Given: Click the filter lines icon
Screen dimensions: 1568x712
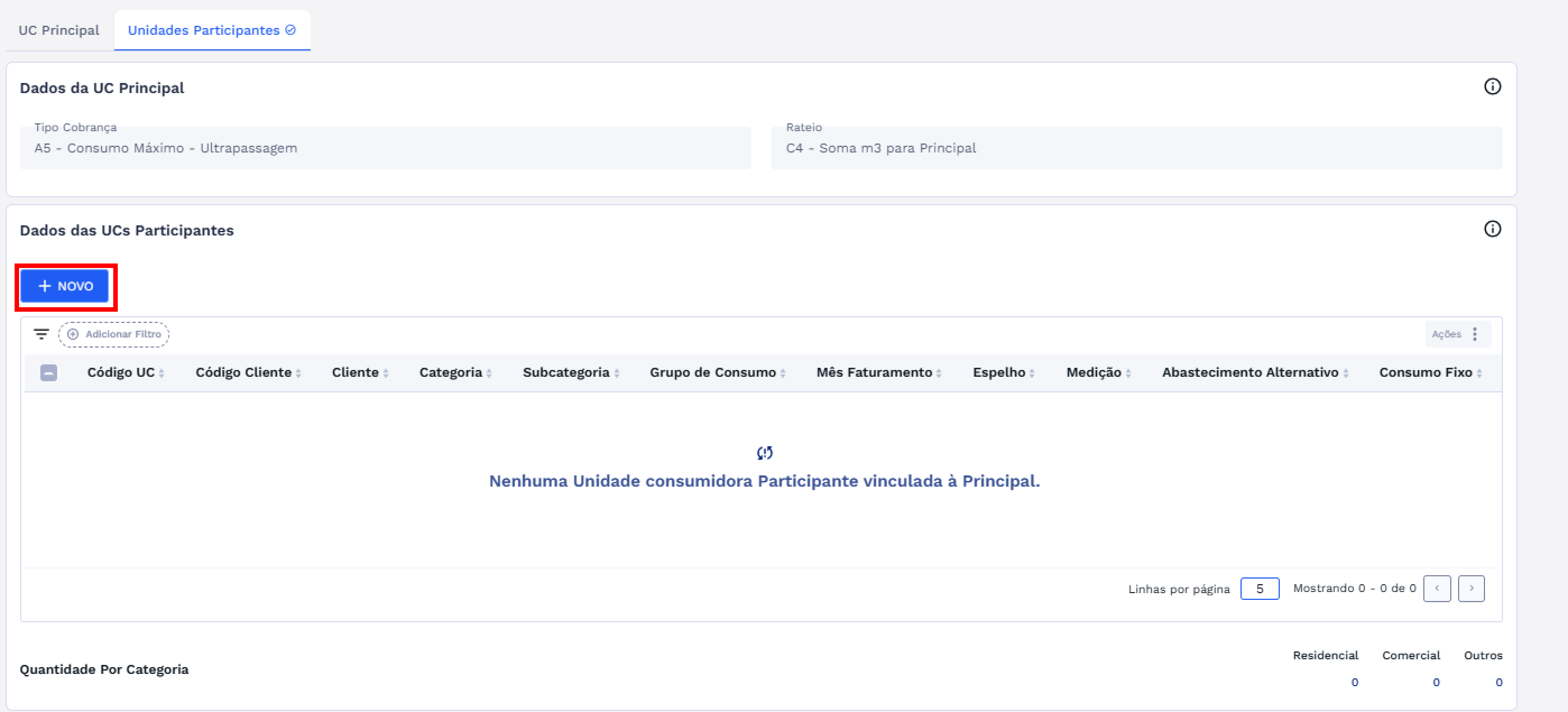Looking at the screenshot, I should [x=41, y=334].
